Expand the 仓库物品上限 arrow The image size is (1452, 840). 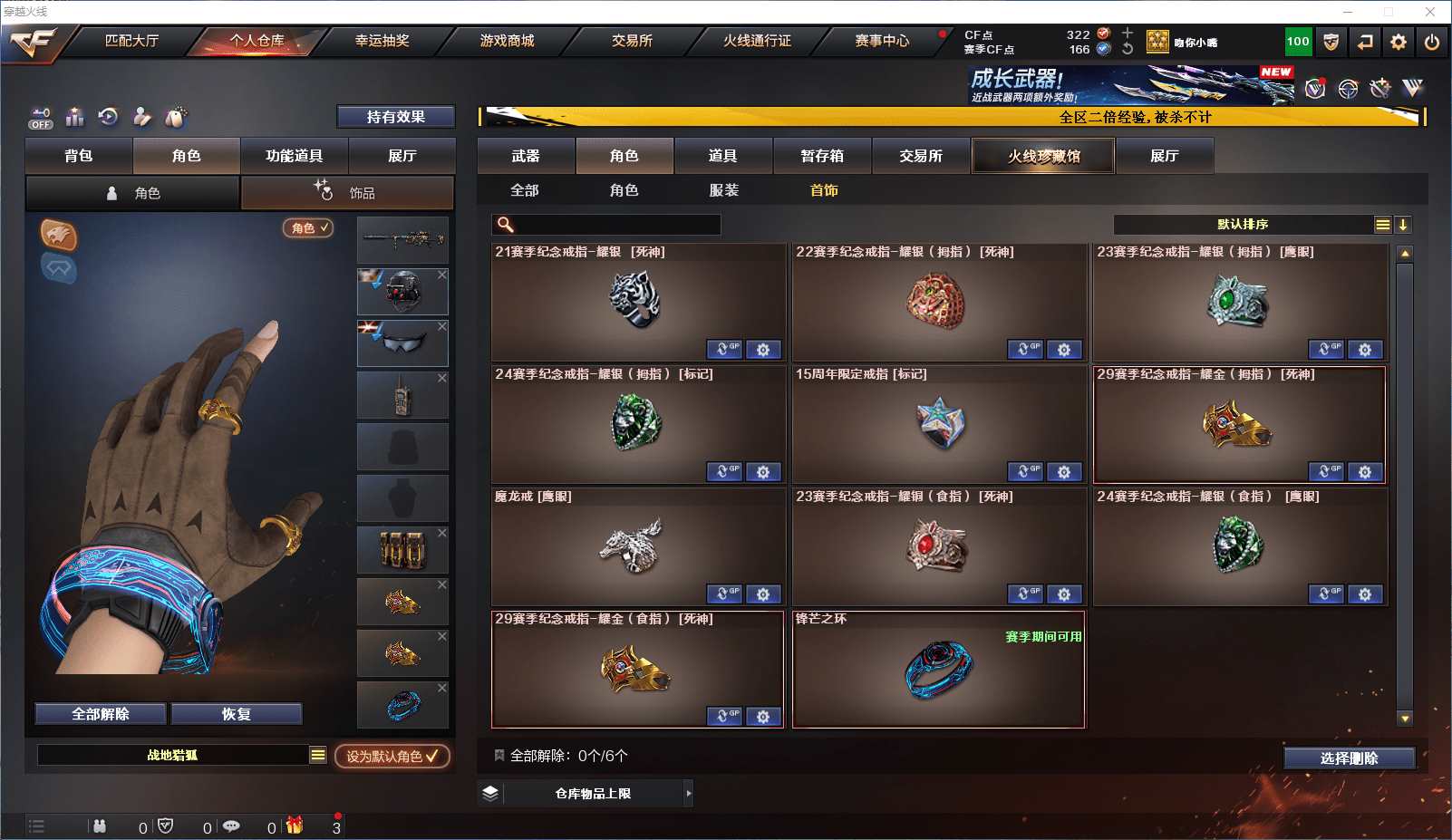pyautogui.click(x=689, y=794)
